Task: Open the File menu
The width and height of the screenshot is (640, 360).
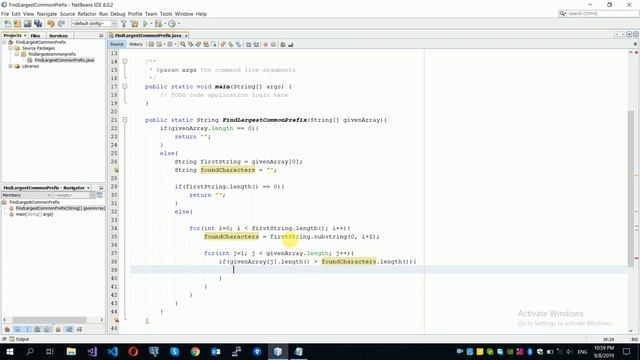Action: 5,14
